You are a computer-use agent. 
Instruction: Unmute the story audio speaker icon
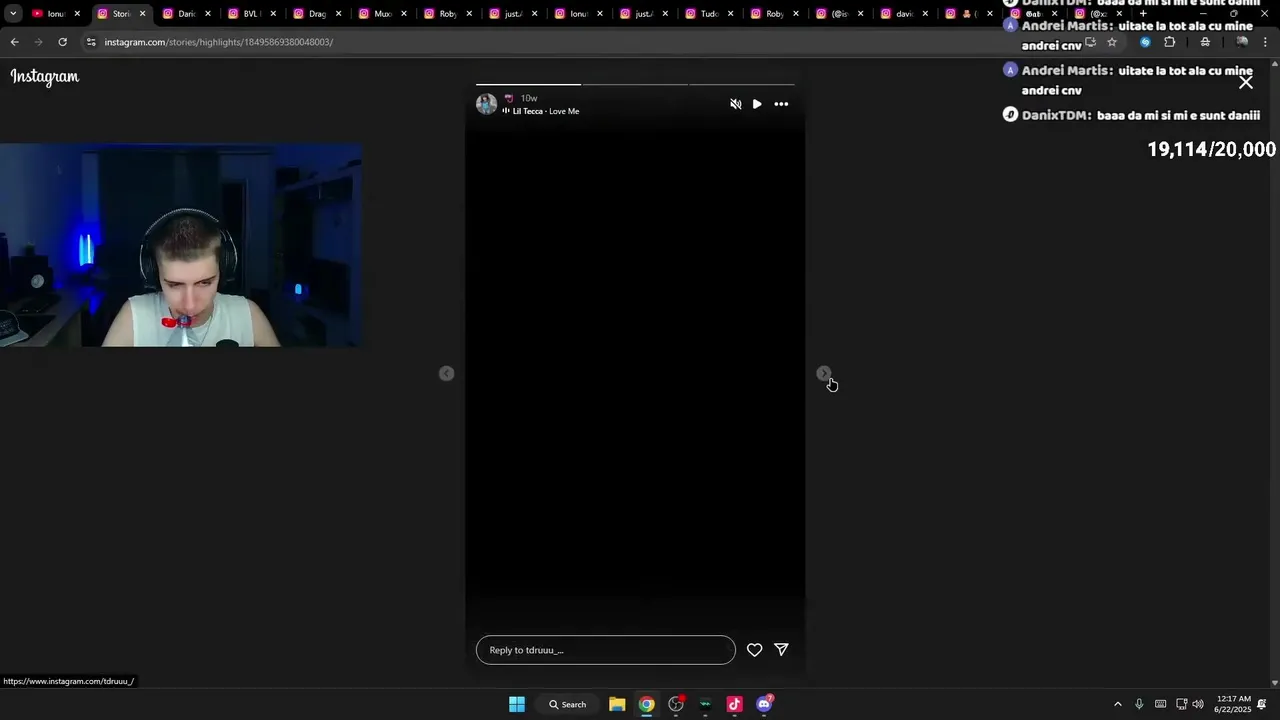pyautogui.click(x=736, y=104)
